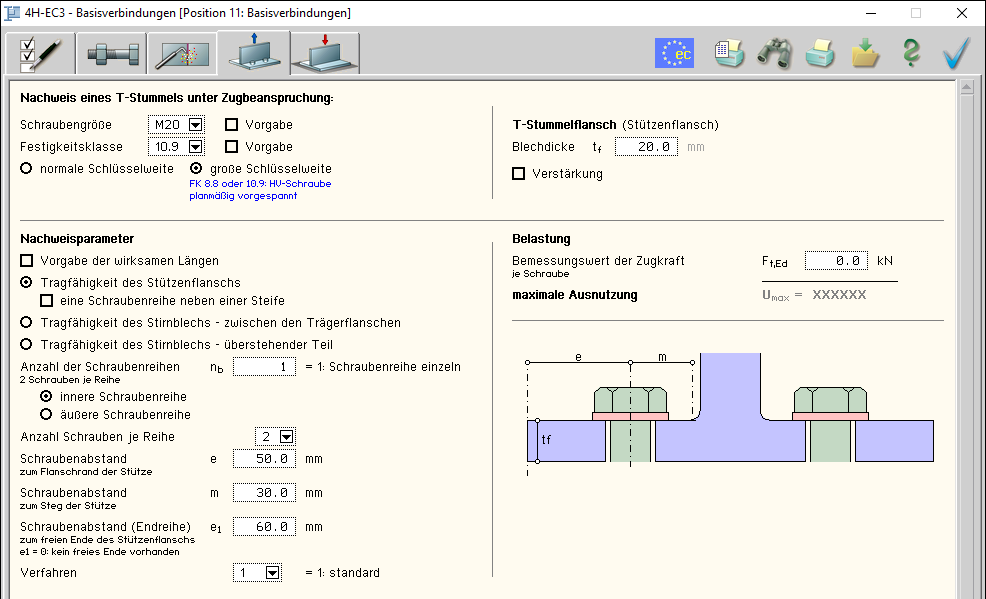Open the document output icon next to EU flag
Screen dimensions: 986x599
[x=729, y=53]
